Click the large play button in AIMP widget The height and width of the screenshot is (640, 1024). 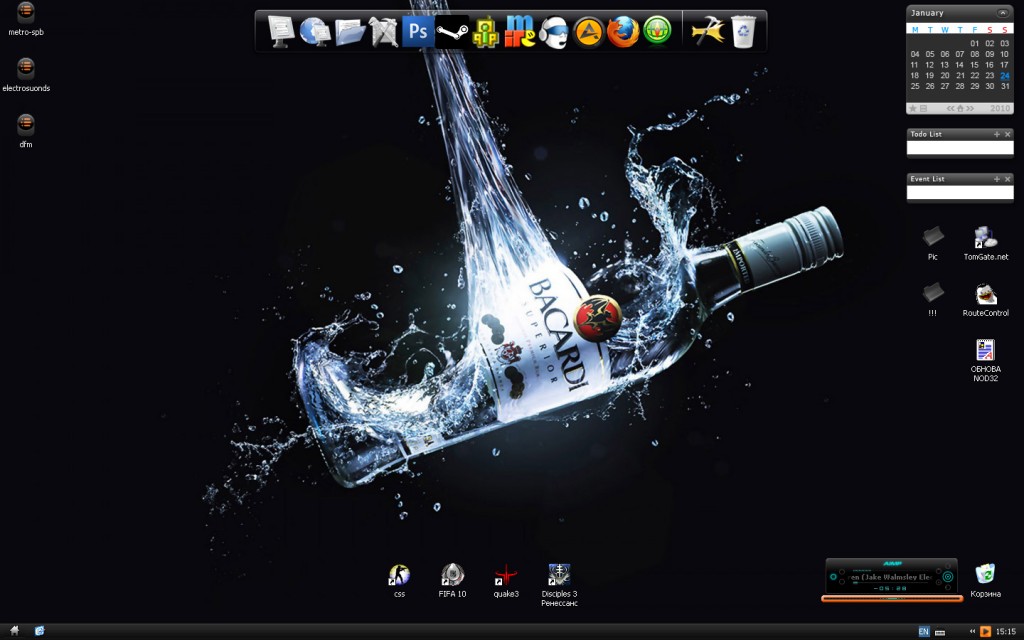tap(948, 577)
